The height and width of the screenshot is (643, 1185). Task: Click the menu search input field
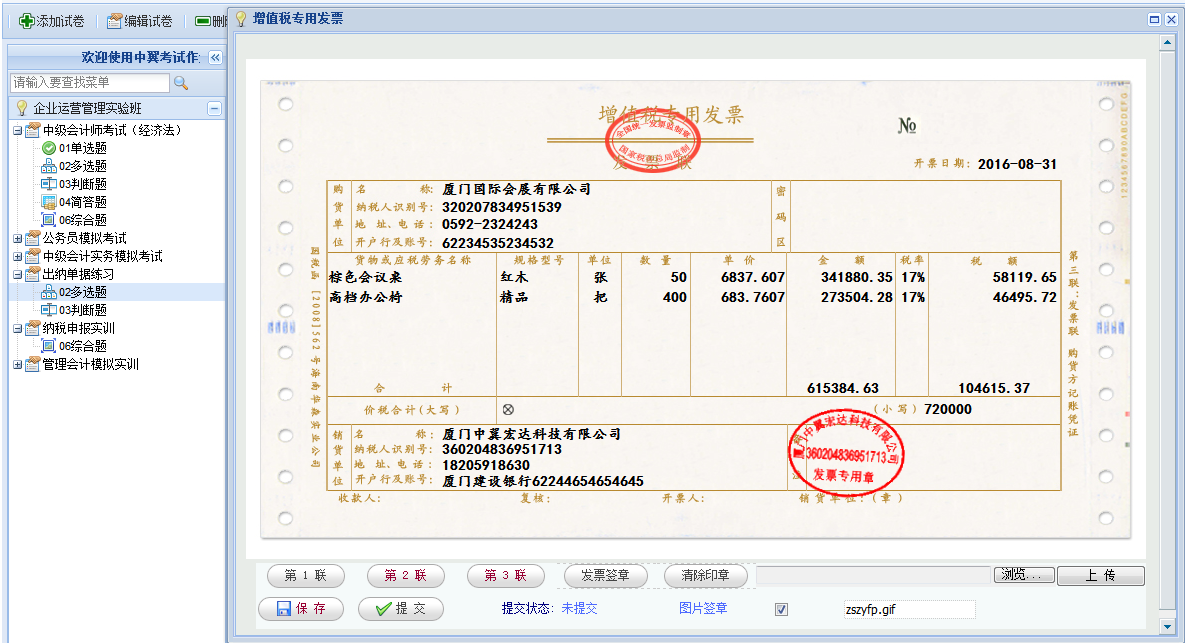[x=90, y=82]
